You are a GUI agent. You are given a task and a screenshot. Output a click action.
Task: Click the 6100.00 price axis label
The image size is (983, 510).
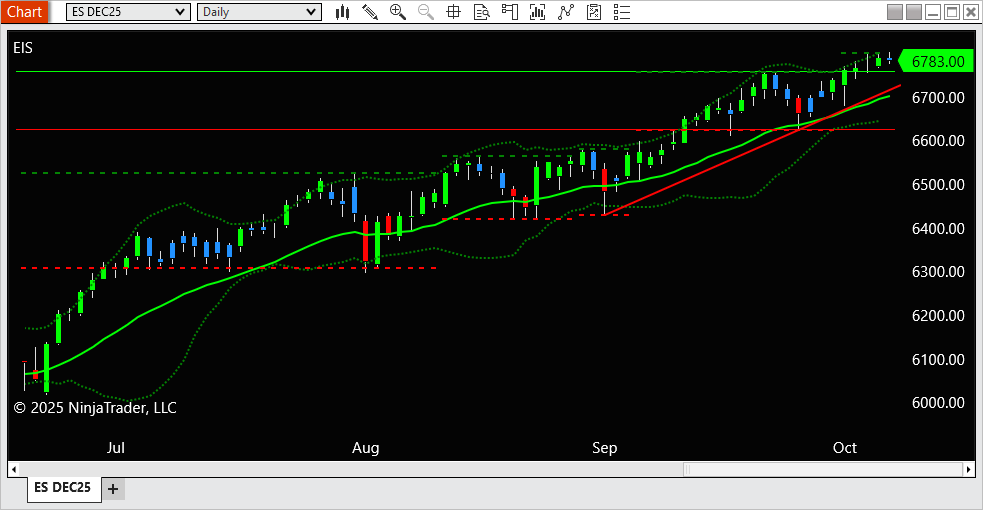click(x=938, y=360)
